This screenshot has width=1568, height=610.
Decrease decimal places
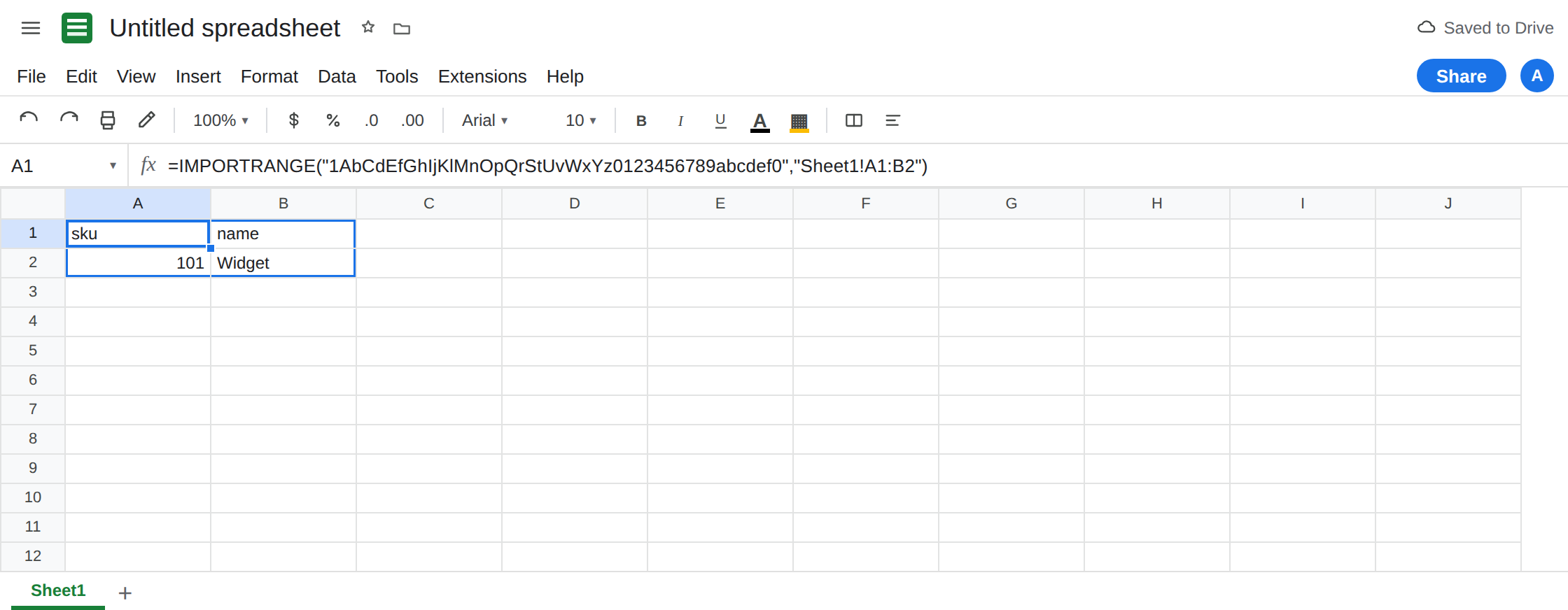click(x=372, y=120)
